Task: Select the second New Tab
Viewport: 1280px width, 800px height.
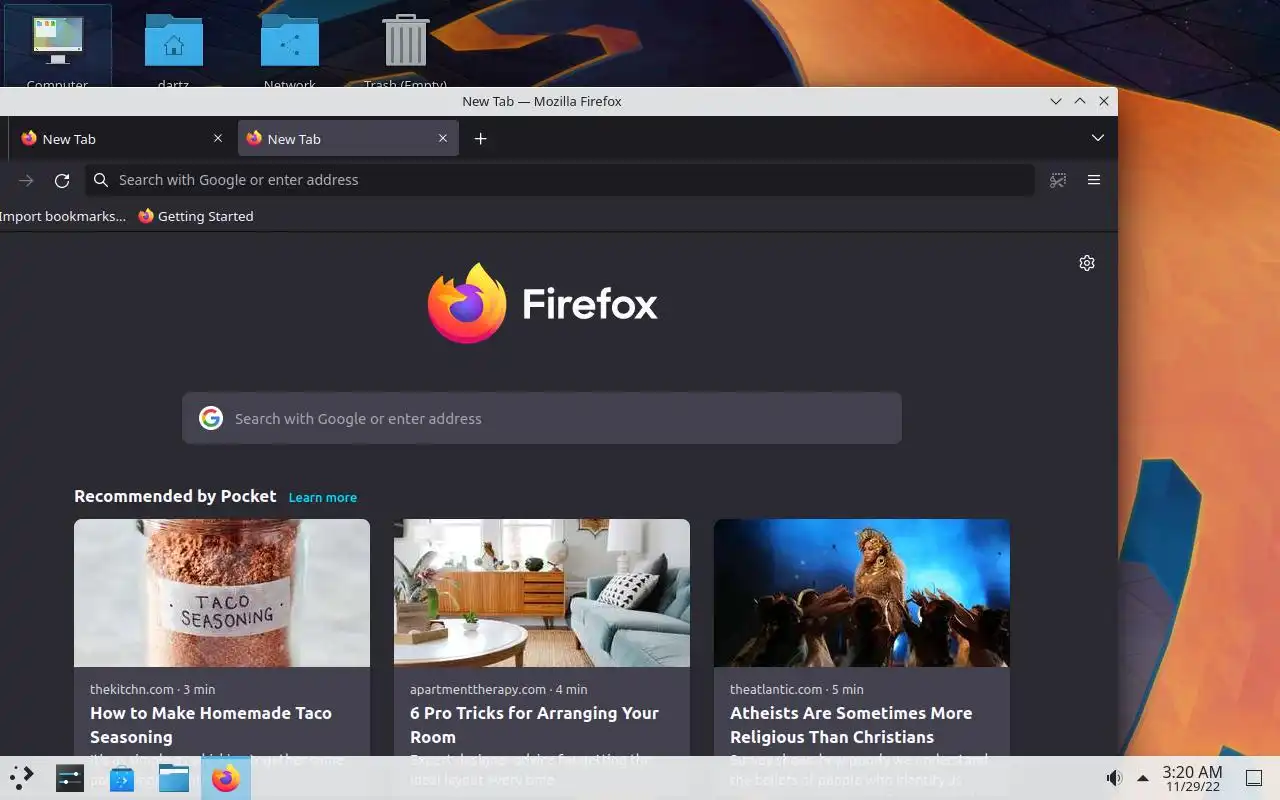Action: click(x=348, y=139)
